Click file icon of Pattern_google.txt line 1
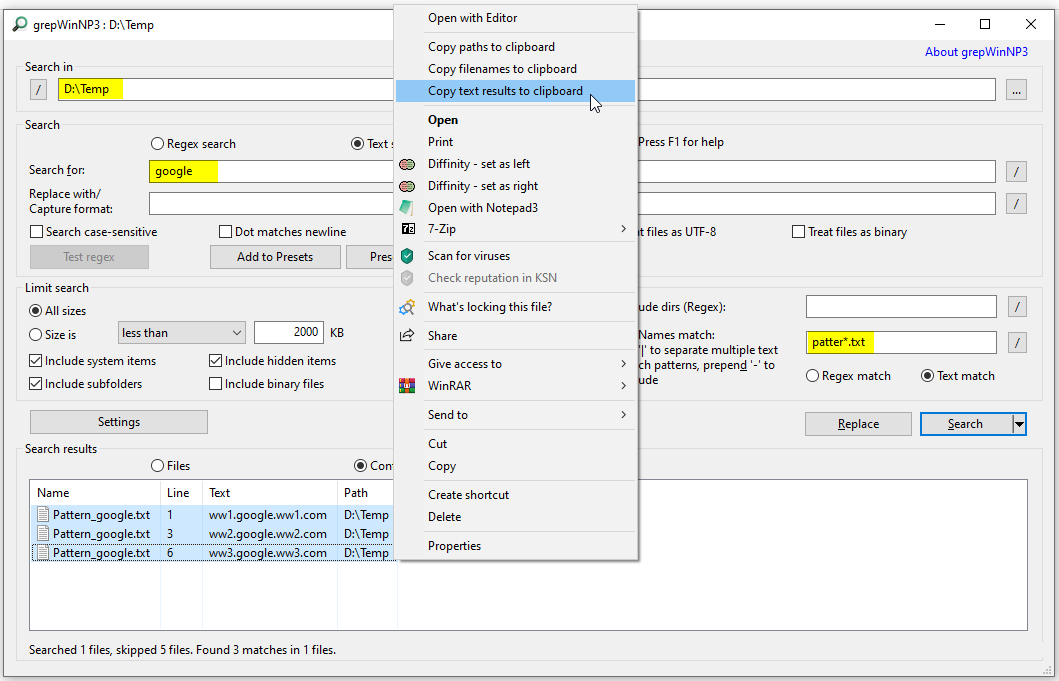 coord(43,515)
